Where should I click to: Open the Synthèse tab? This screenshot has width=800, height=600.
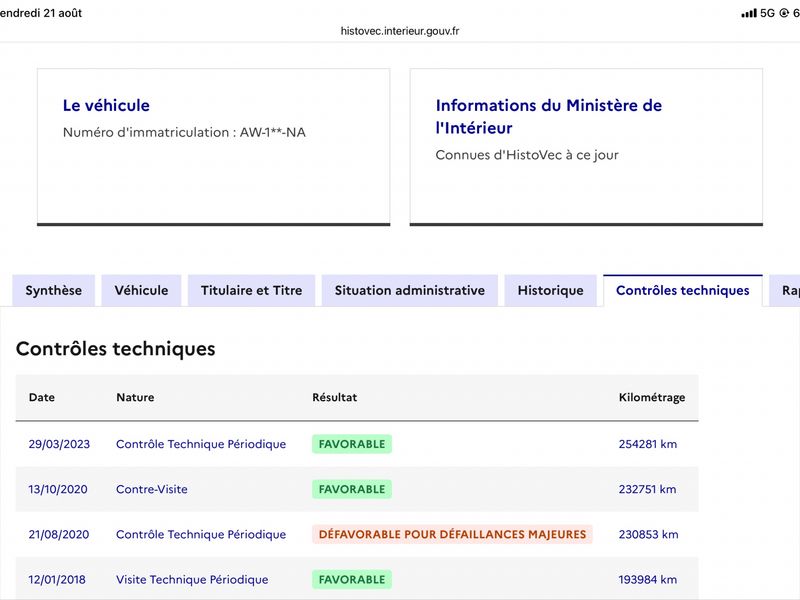click(x=54, y=290)
